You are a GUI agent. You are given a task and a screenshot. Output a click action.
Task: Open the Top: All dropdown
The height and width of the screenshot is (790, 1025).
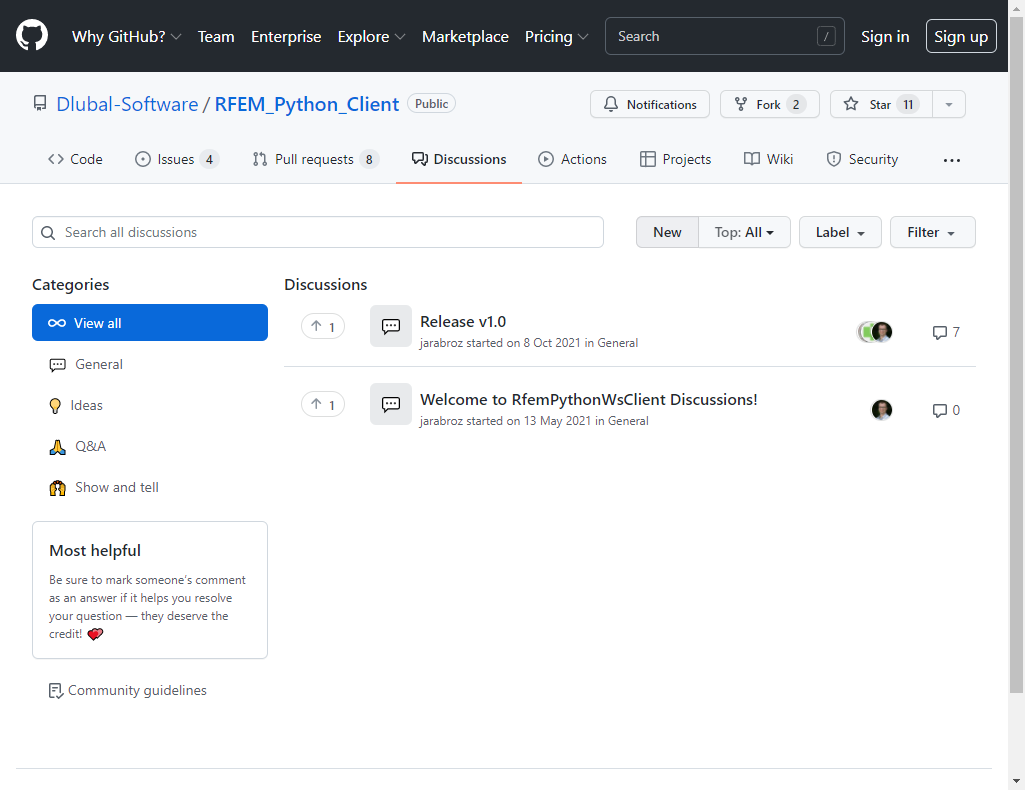[x=744, y=232]
